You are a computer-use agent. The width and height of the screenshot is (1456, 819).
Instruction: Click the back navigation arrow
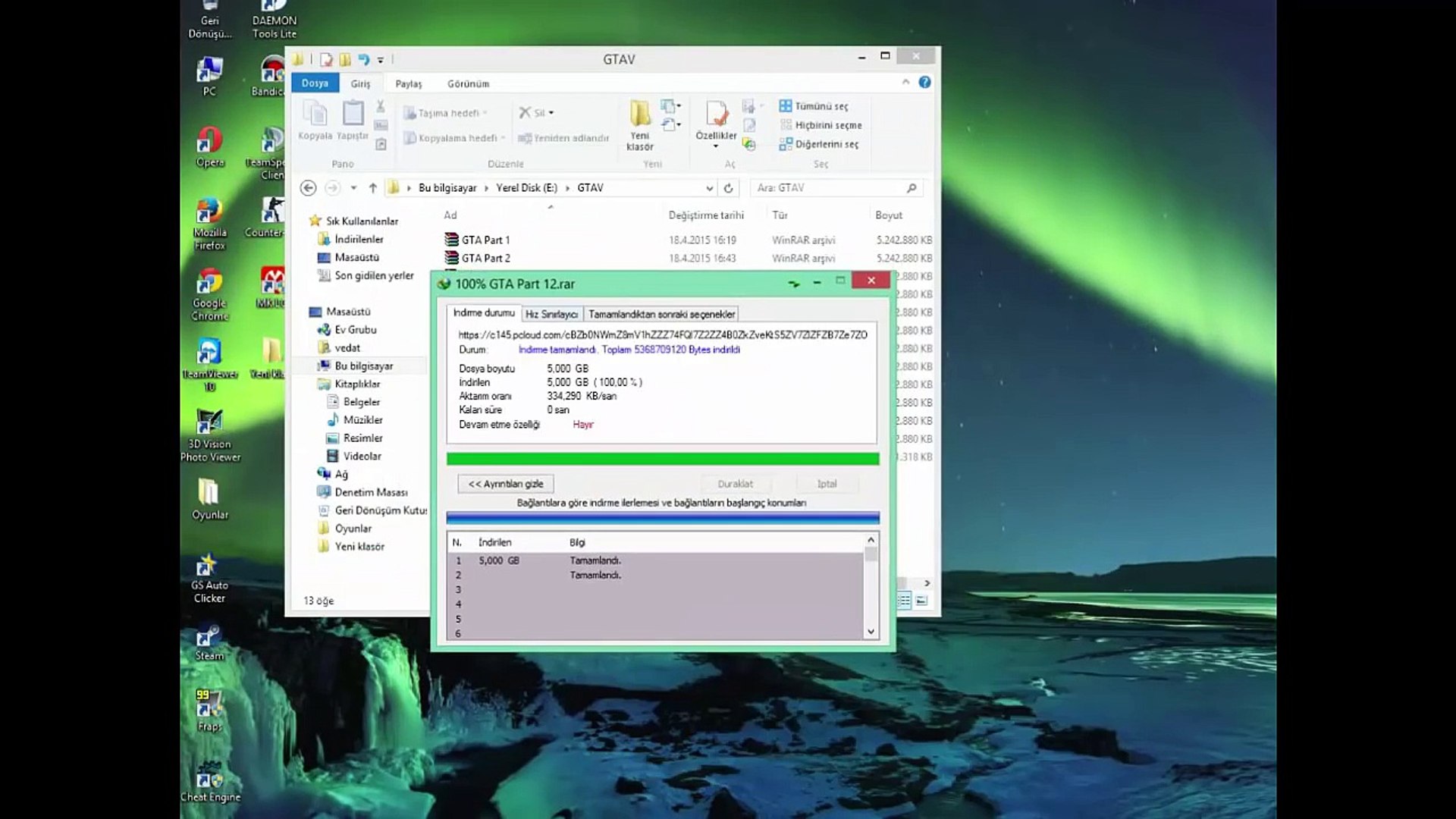coord(308,188)
